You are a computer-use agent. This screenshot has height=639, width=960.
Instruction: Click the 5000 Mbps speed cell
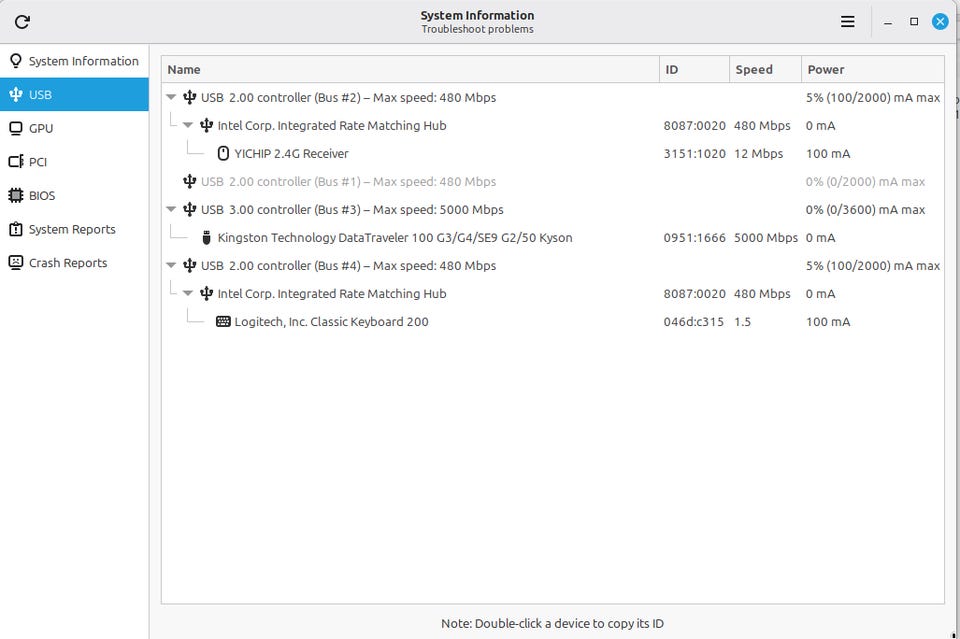766,237
